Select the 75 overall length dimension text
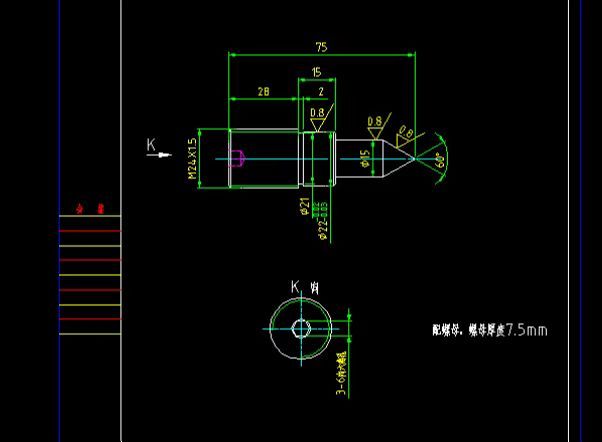The width and height of the screenshot is (602, 442). tap(321, 47)
